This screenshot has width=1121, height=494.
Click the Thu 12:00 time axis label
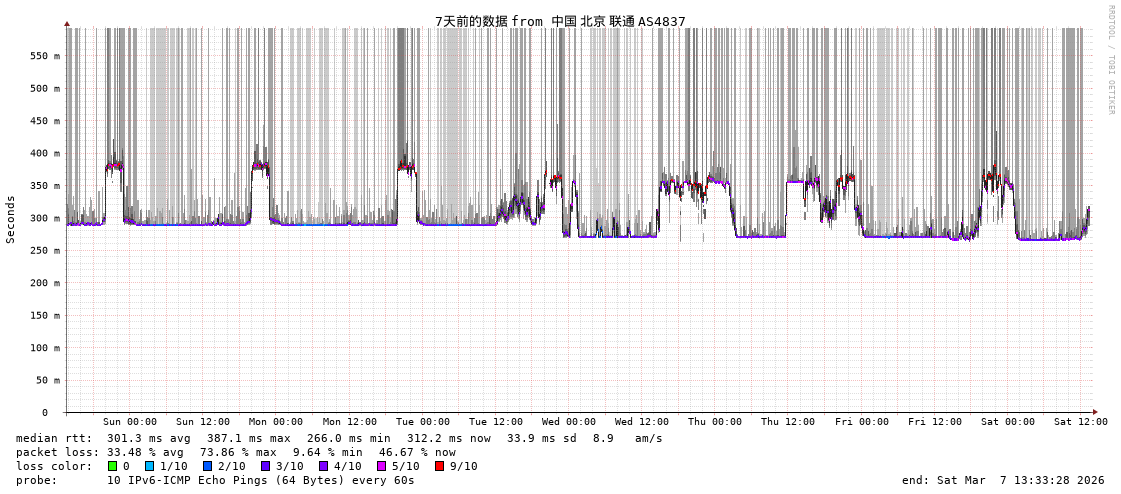pos(788,422)
